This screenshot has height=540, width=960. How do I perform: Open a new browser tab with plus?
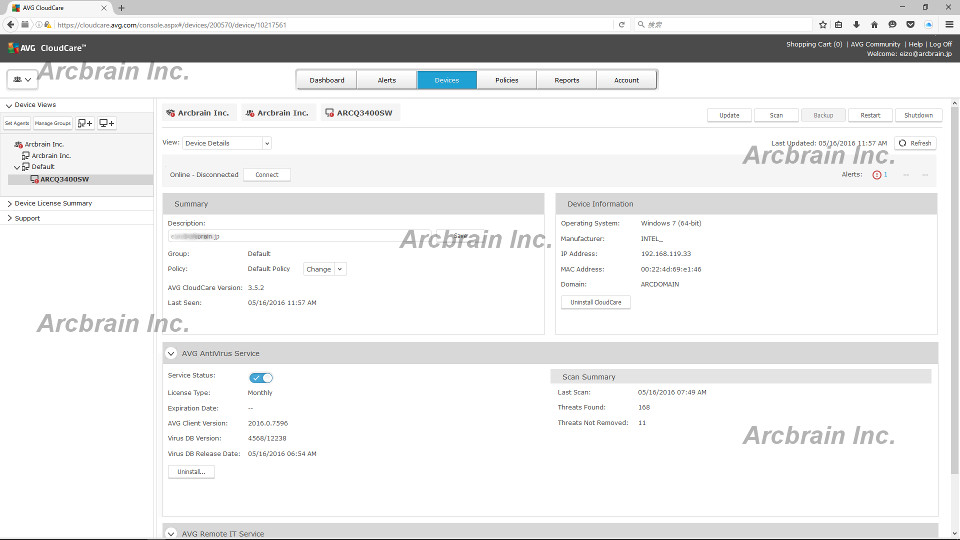121,8
